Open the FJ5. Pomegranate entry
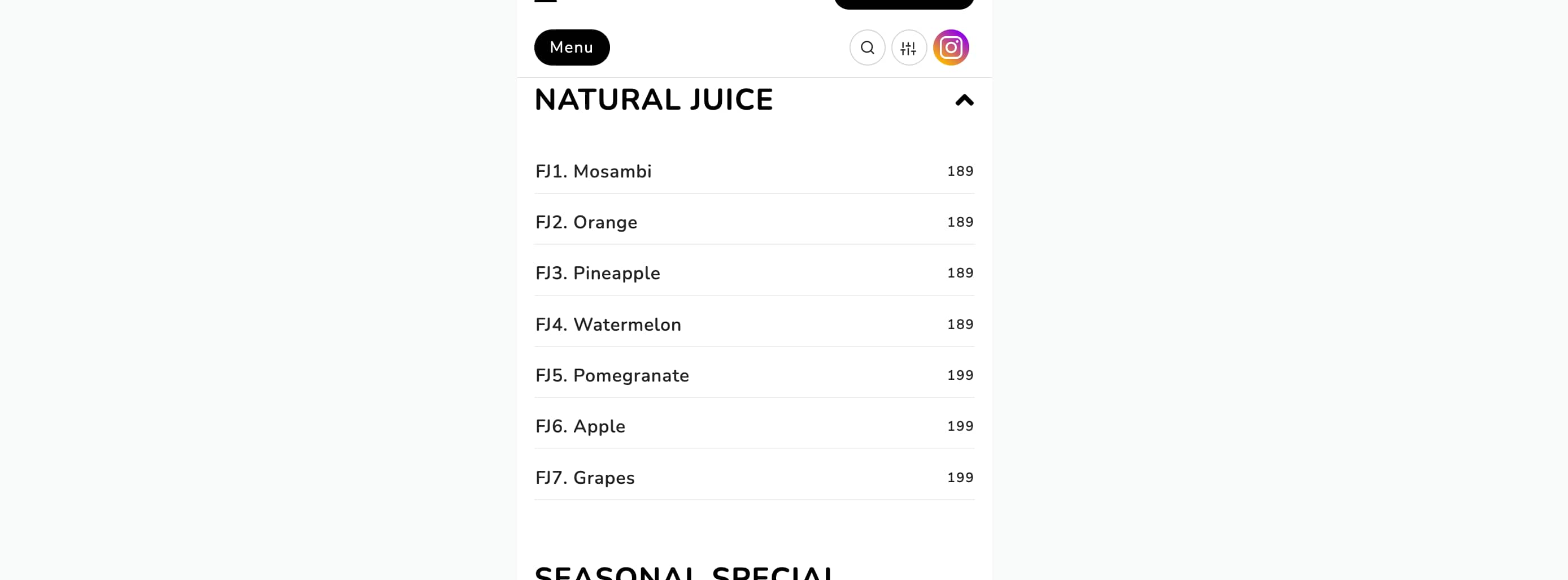Screen dimensions: 1568x580 (x=612, y=376)
